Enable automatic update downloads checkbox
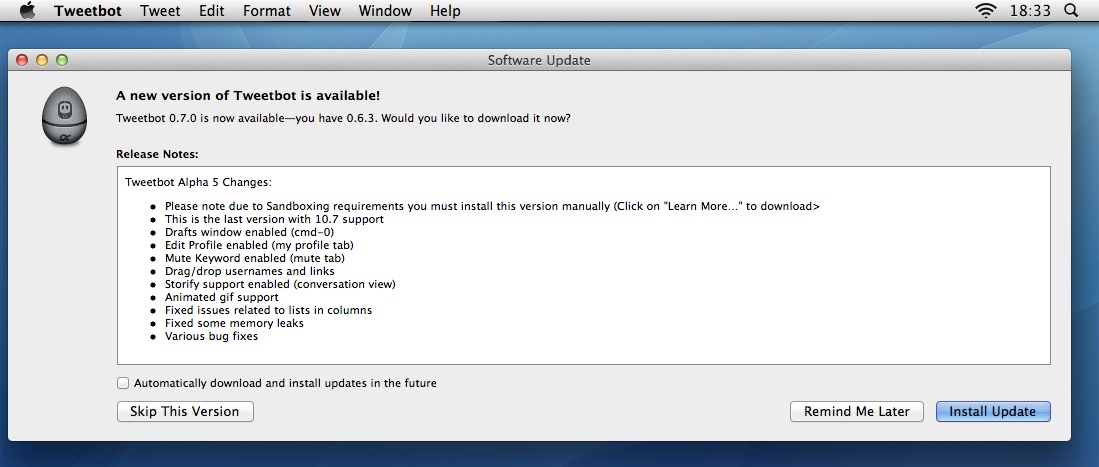The height and width of the screenshot is (467, 1099). click(123, 383)
